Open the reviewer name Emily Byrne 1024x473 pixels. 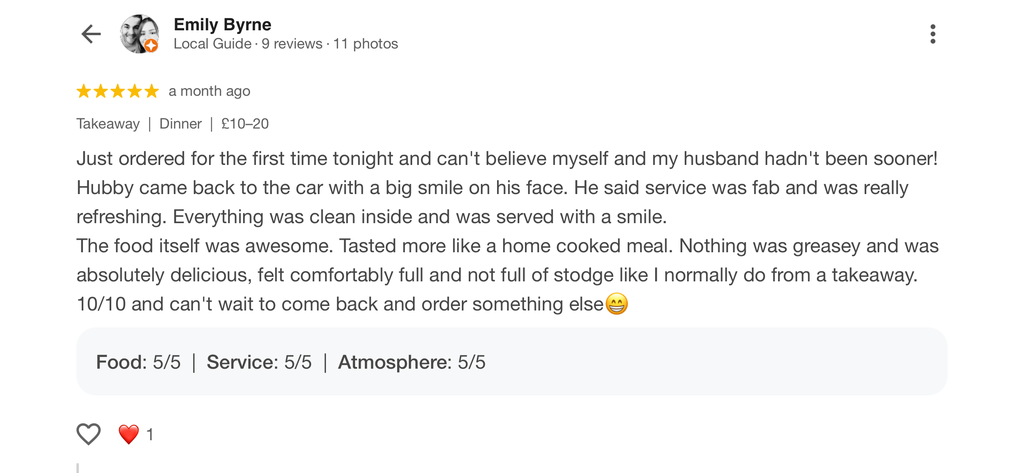[x=222, y=25]
